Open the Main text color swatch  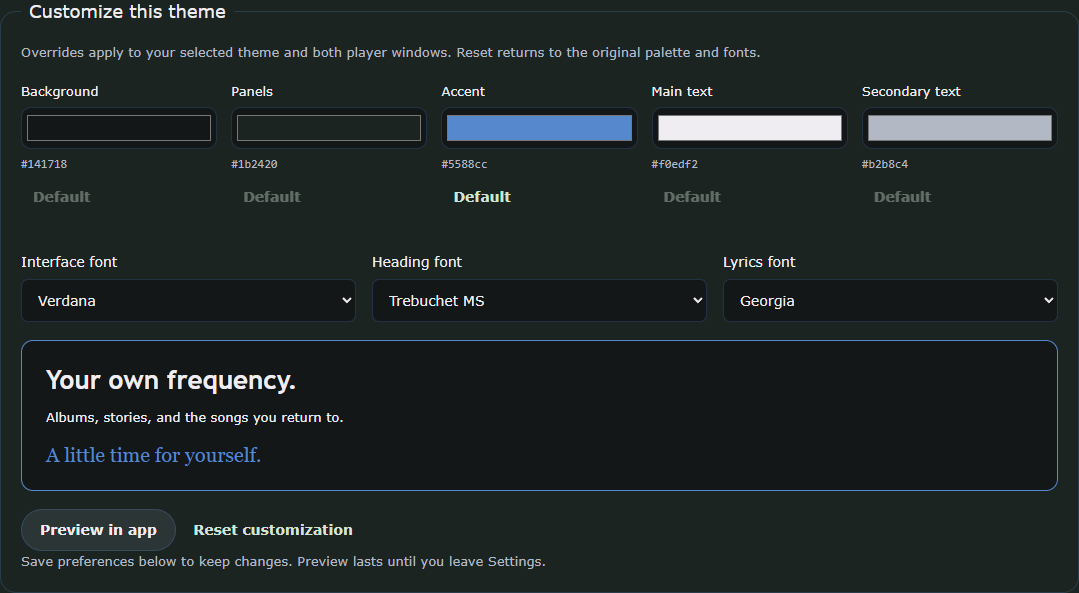tap(749, 128)
